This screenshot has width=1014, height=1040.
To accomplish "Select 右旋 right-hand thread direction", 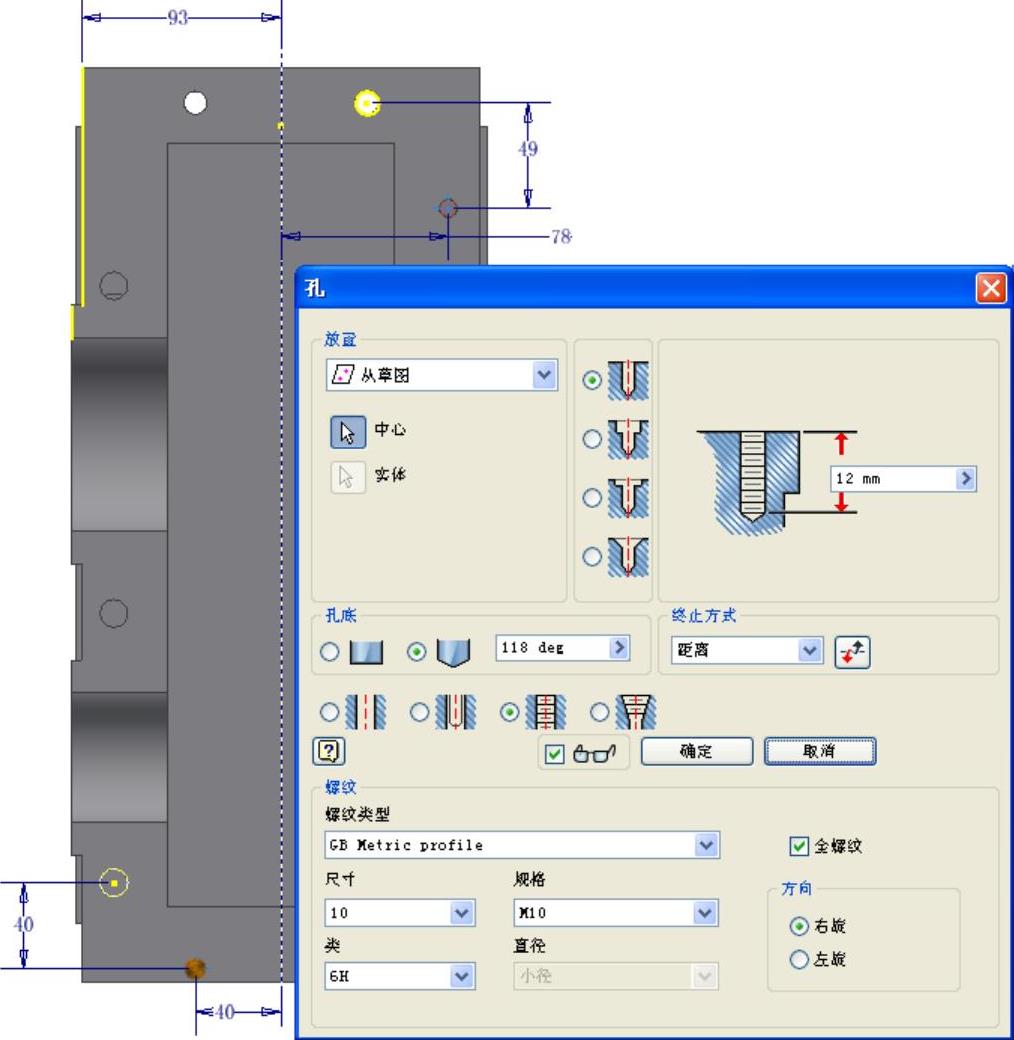I will [x=799, y=926].
